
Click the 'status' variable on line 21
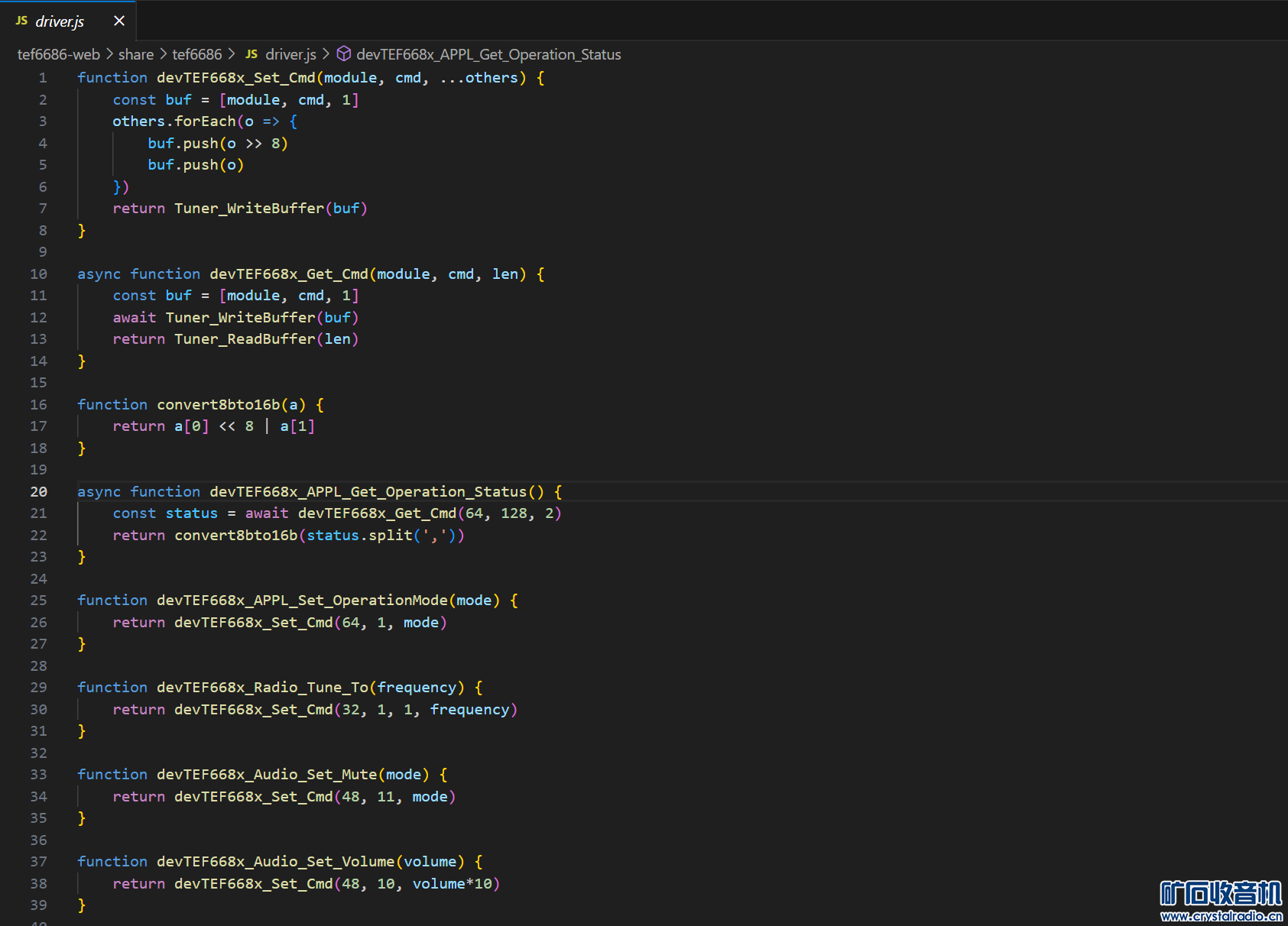[192, 513]
